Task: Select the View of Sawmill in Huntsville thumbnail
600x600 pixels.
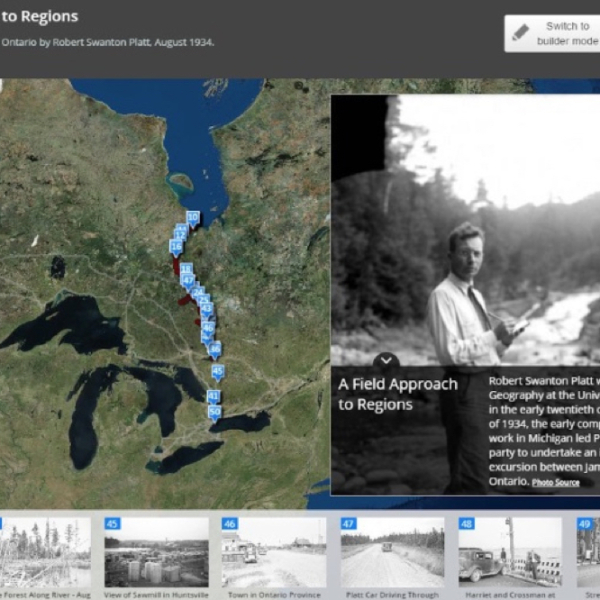Action: point(156,551)
